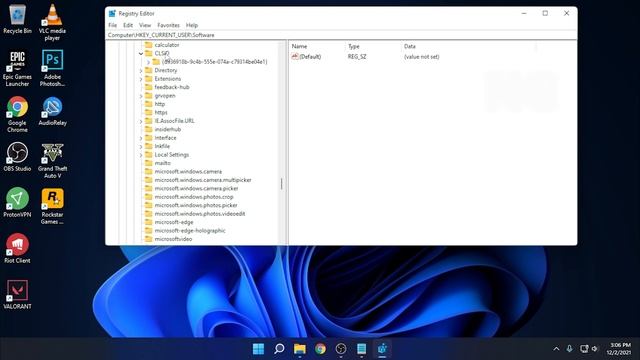Switch to OBS Studio in the taskbar

(341, 349)
